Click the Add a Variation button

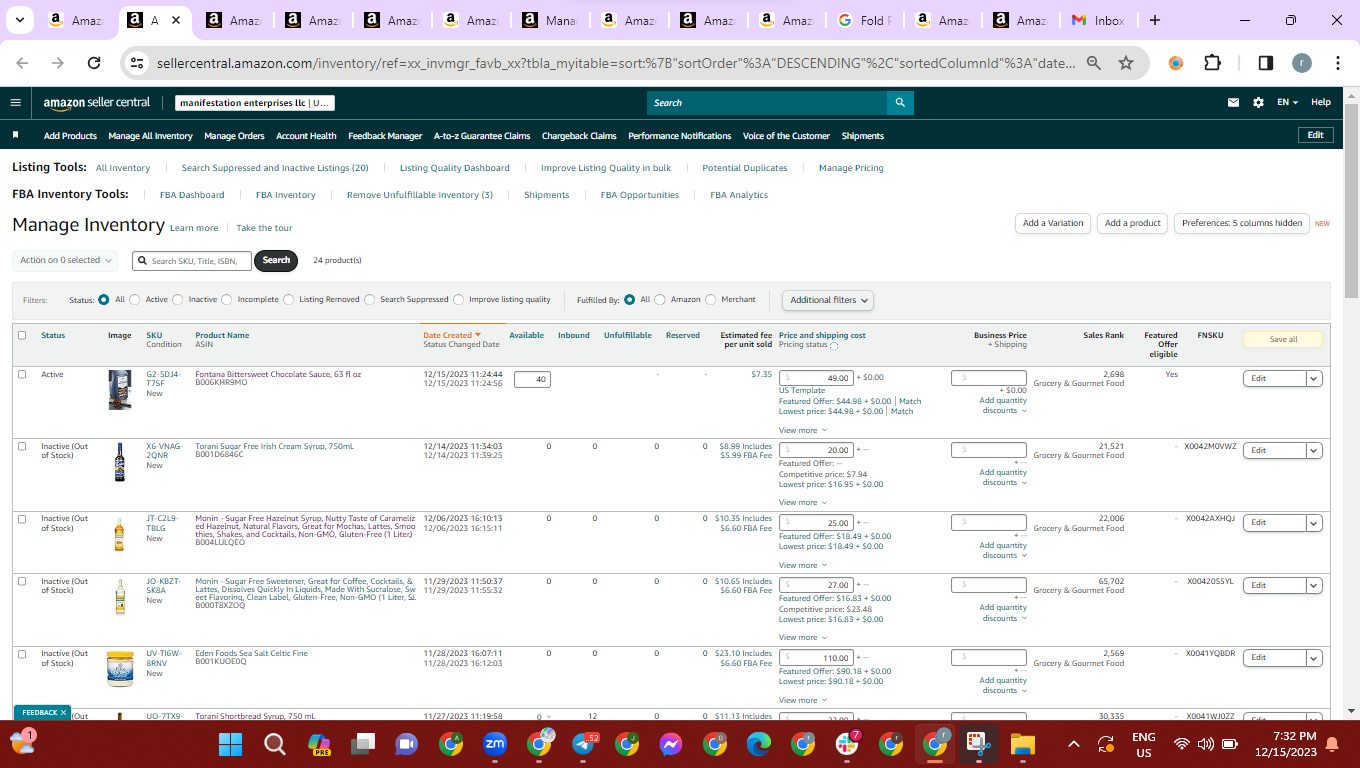[x=1053, y=223]
